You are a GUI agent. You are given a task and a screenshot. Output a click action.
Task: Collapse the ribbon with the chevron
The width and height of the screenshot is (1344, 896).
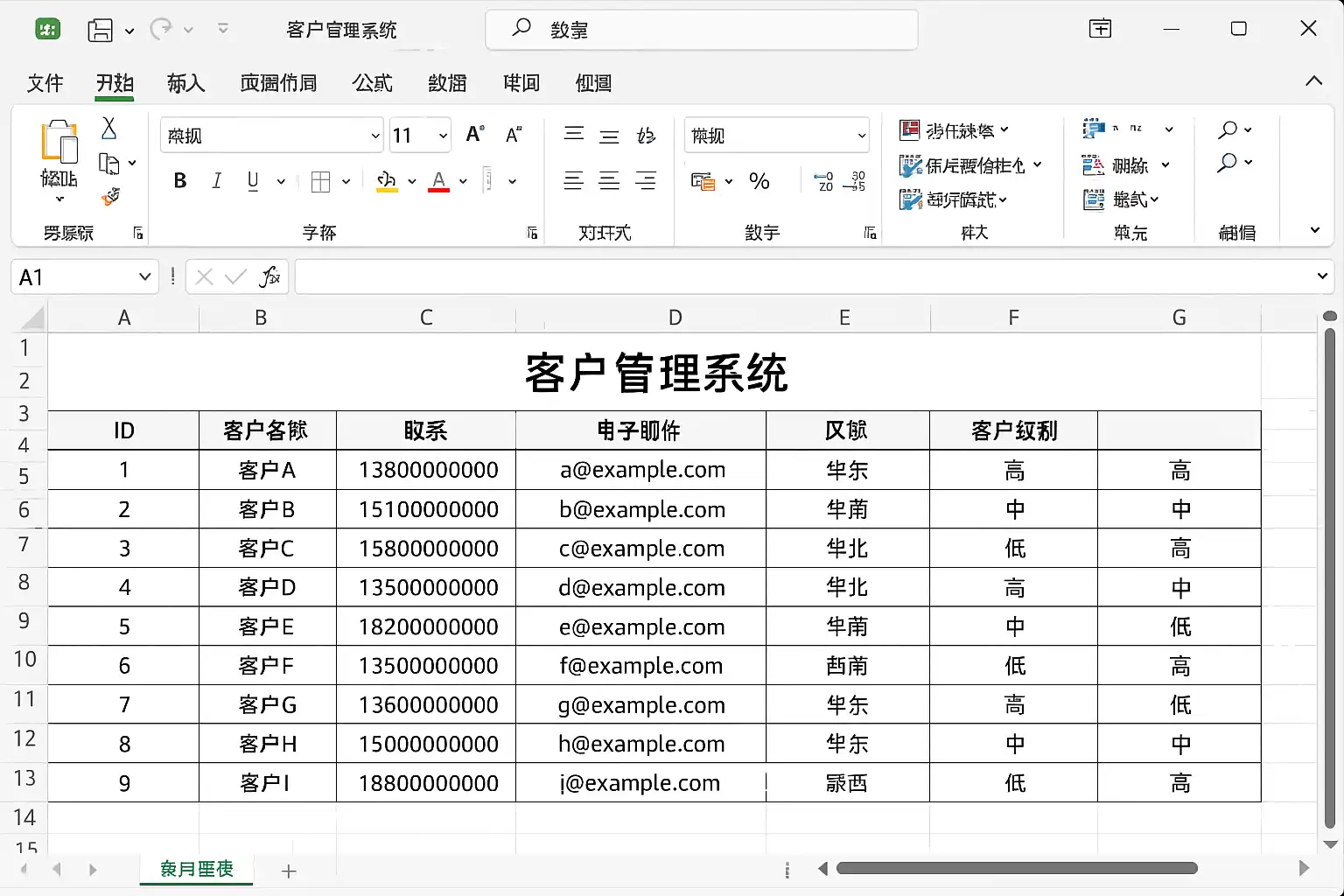click(x=1313, y=81)
